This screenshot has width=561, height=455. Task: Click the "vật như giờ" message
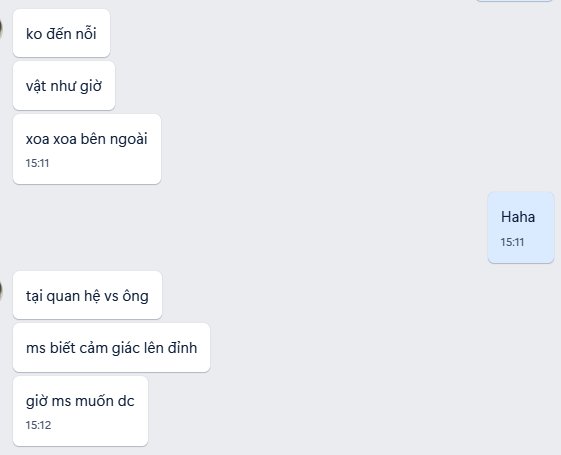pos(64,85)
